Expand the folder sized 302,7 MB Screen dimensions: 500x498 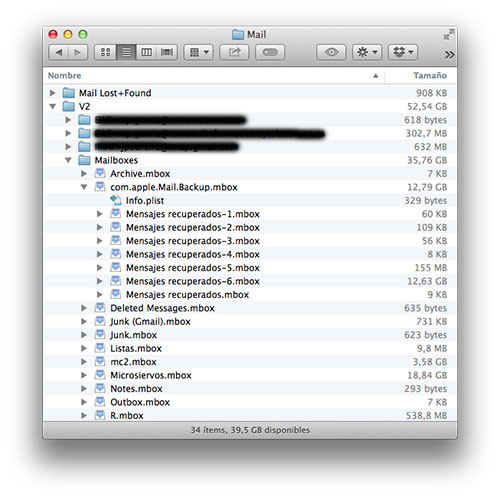click(x=68, y=133)
